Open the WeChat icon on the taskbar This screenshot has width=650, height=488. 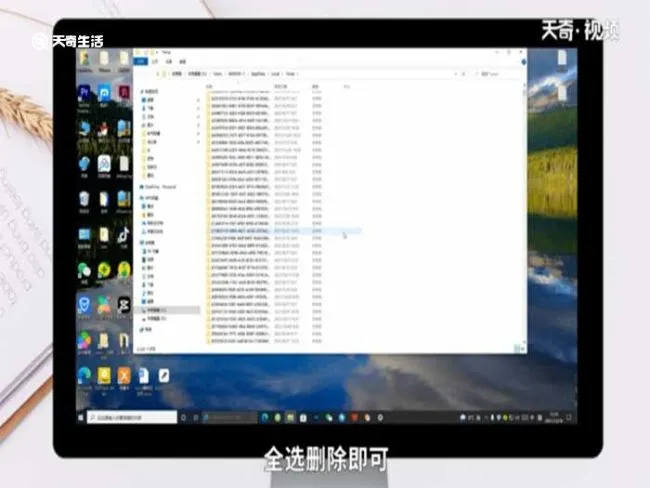[329, 418]
